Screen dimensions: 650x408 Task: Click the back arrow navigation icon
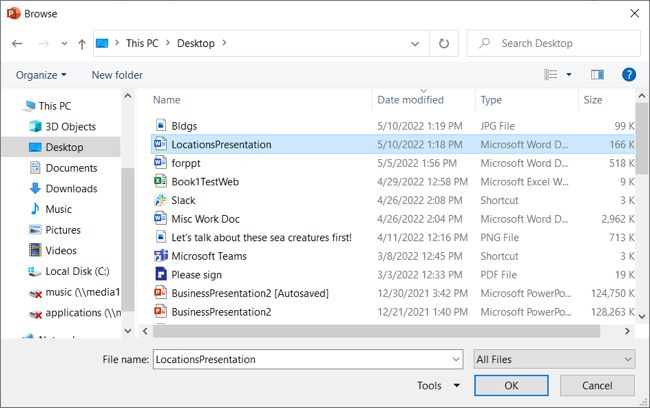click(17, 44)
